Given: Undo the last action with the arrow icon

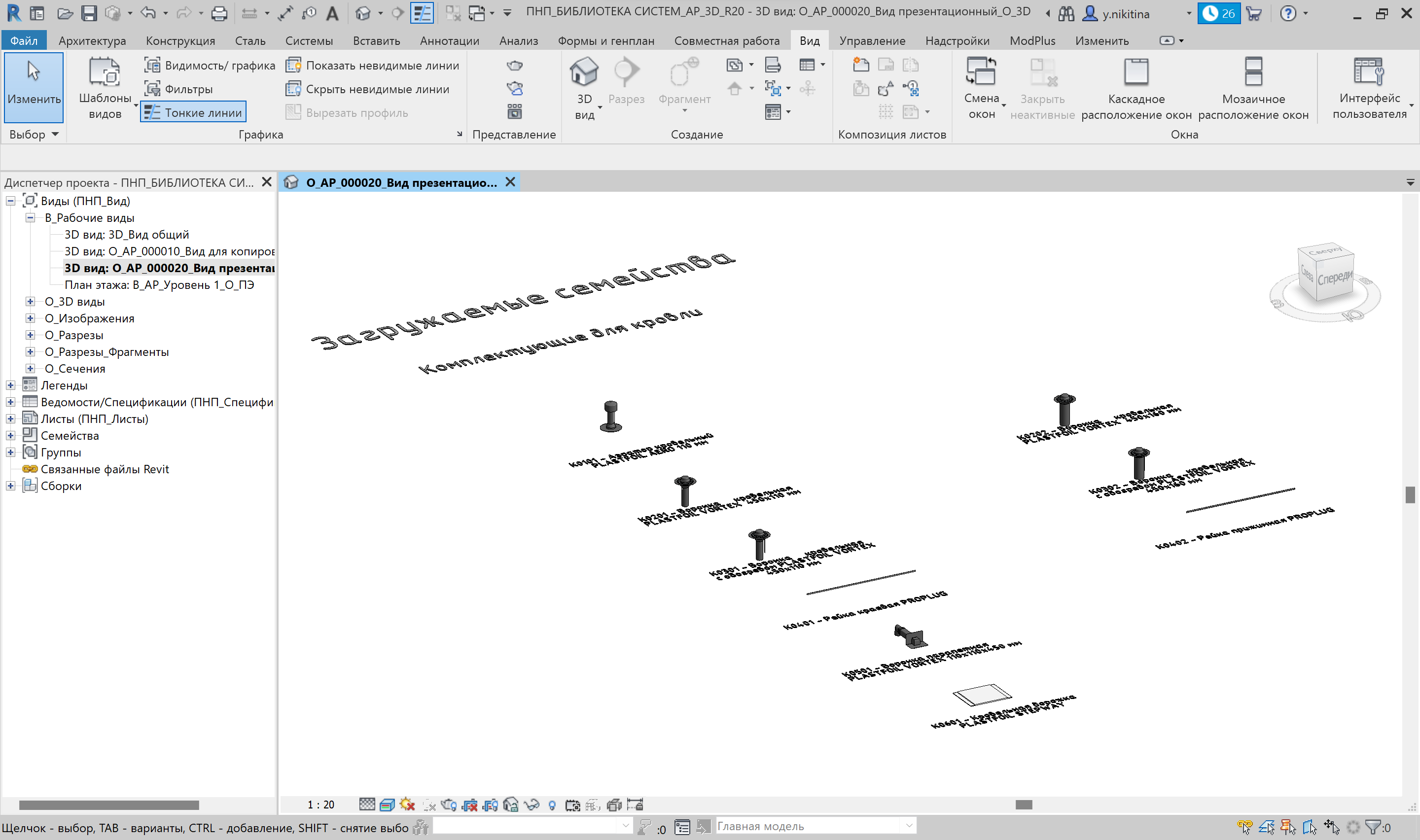Looking at the screenshot, I should 148,12.
